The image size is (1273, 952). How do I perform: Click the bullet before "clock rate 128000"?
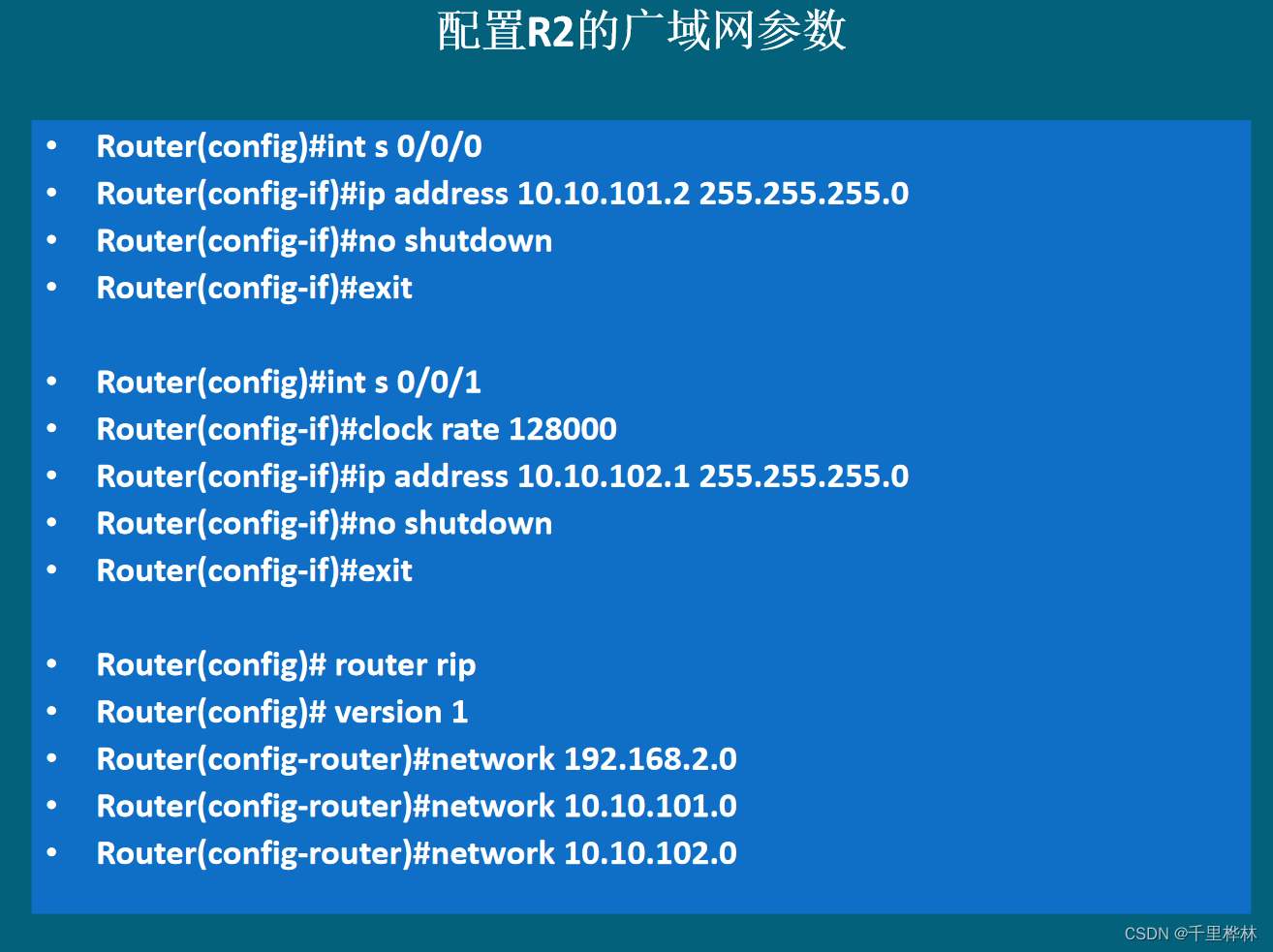(52, 429)
